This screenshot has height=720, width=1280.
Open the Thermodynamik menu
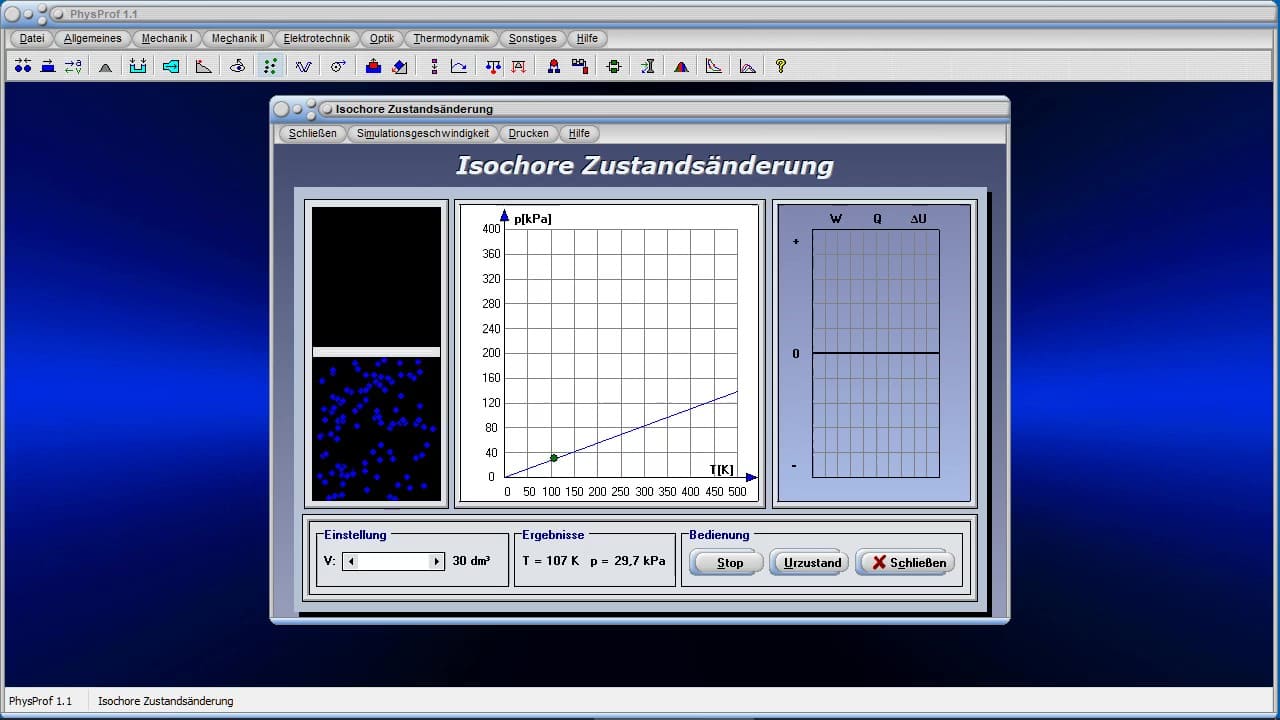click(x=451, y=38)
